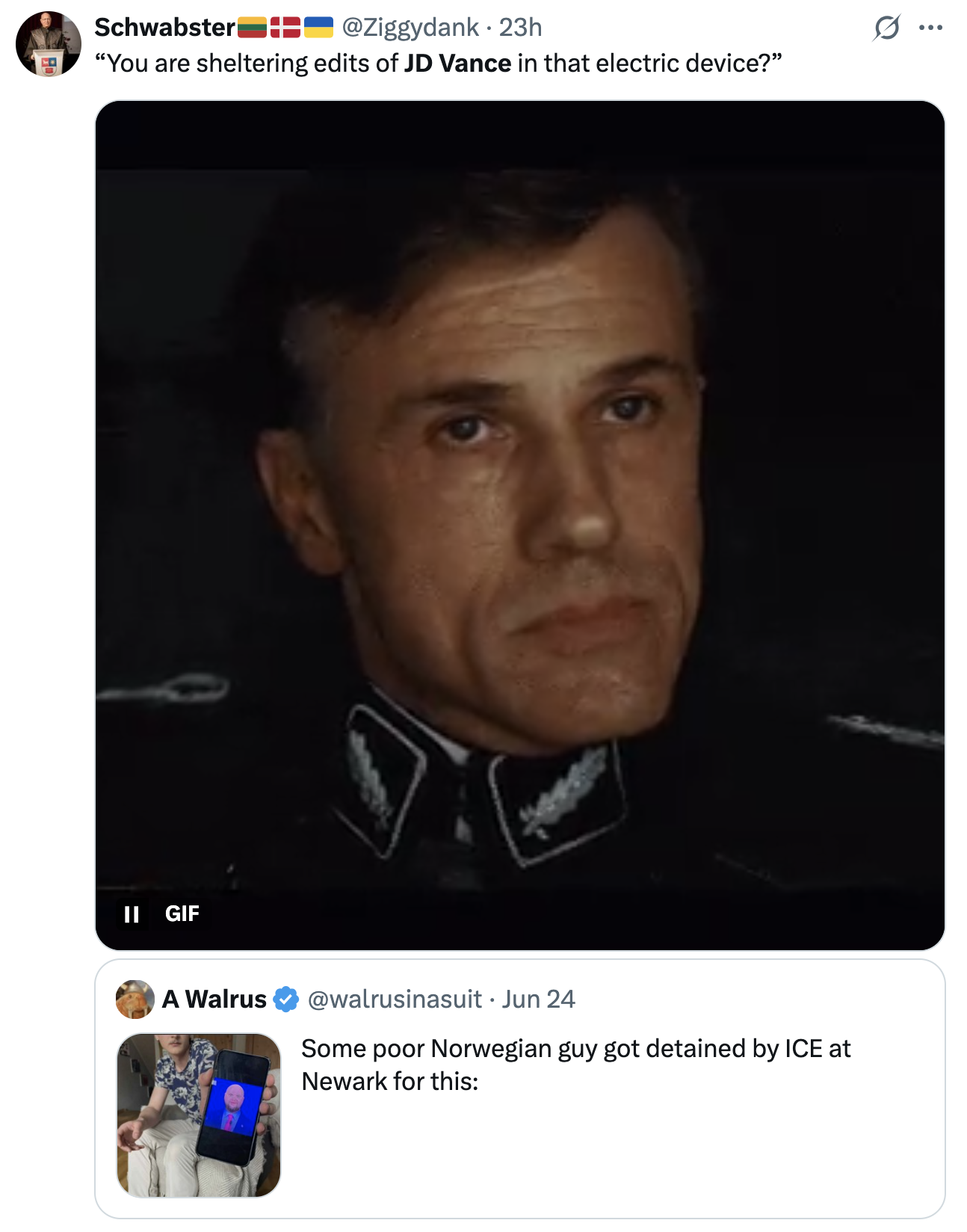This screenshot has width=967, height=1232.
Task: Click the blue verified badge beside A Walrus
Action: click(285, 1000)
